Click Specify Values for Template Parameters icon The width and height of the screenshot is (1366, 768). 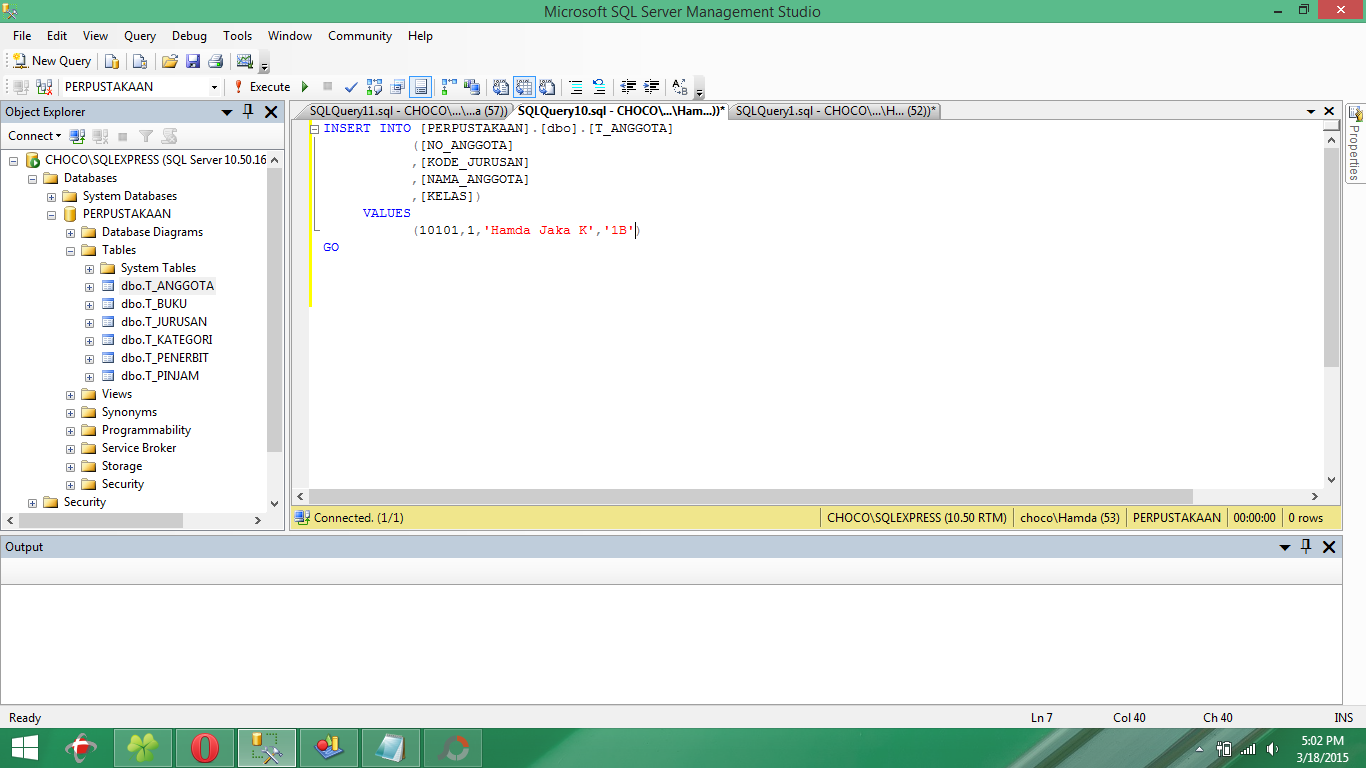coord(680,87)
